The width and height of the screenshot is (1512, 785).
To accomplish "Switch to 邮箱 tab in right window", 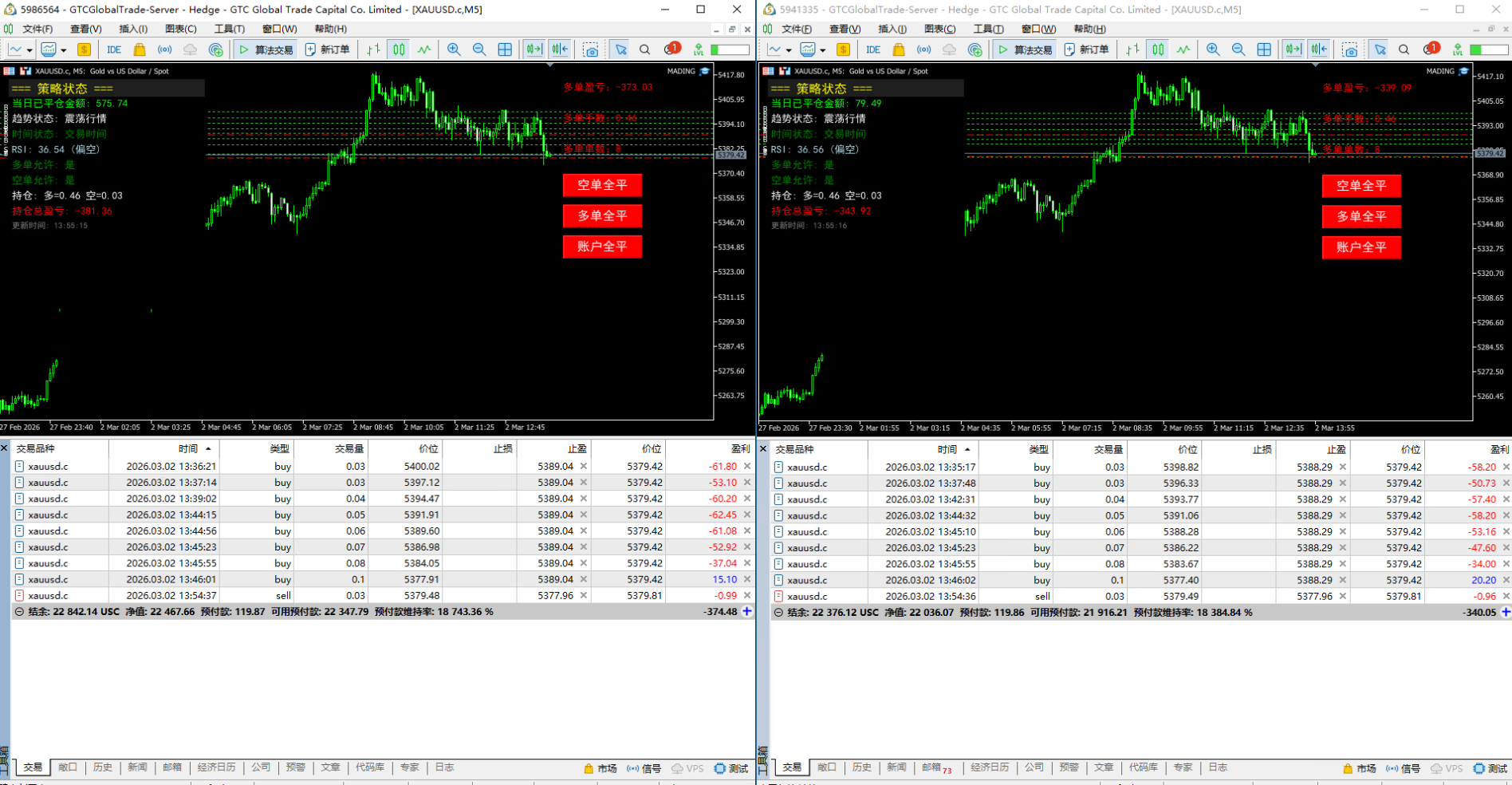I will point(936,767).
